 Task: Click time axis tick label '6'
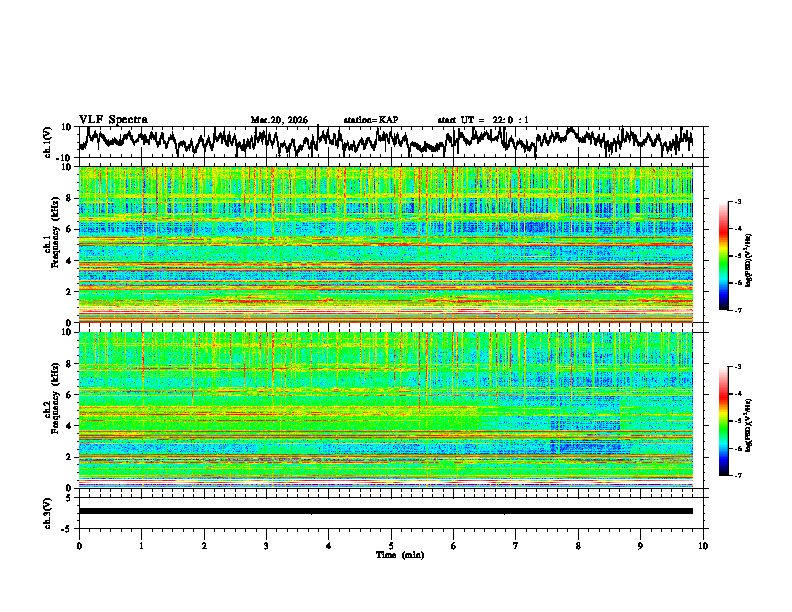coord(454,546)
